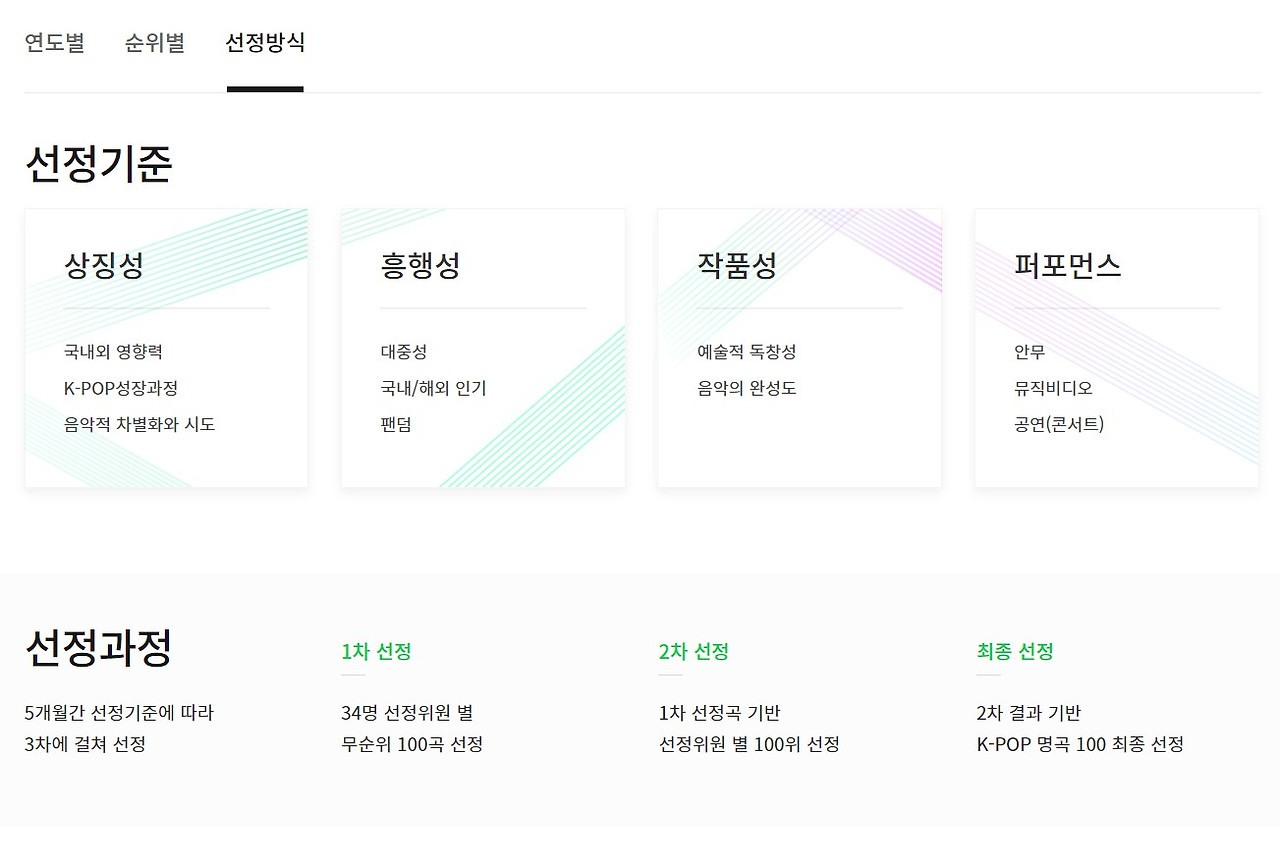Select the 음악의 완성도 item
1280x867 pixels.
tap(747, 388)
